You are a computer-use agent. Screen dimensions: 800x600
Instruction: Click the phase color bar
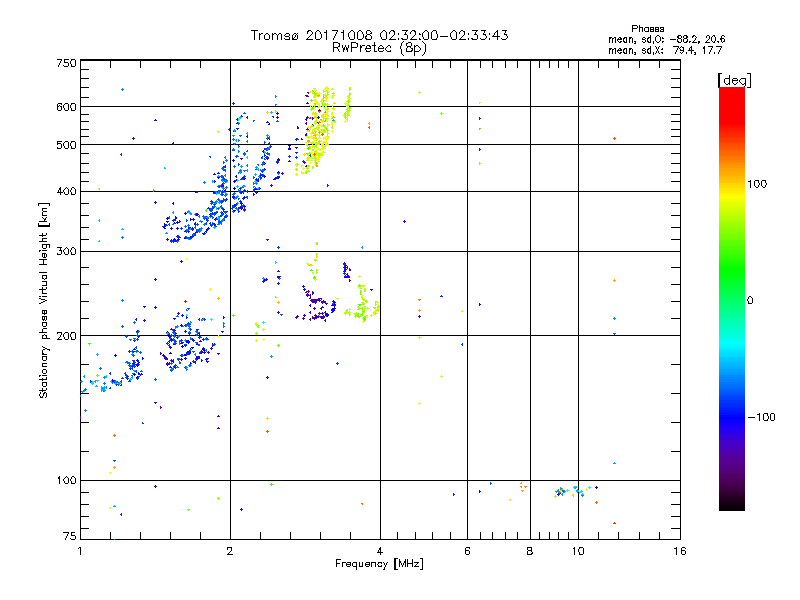click(x=732, y=298)
